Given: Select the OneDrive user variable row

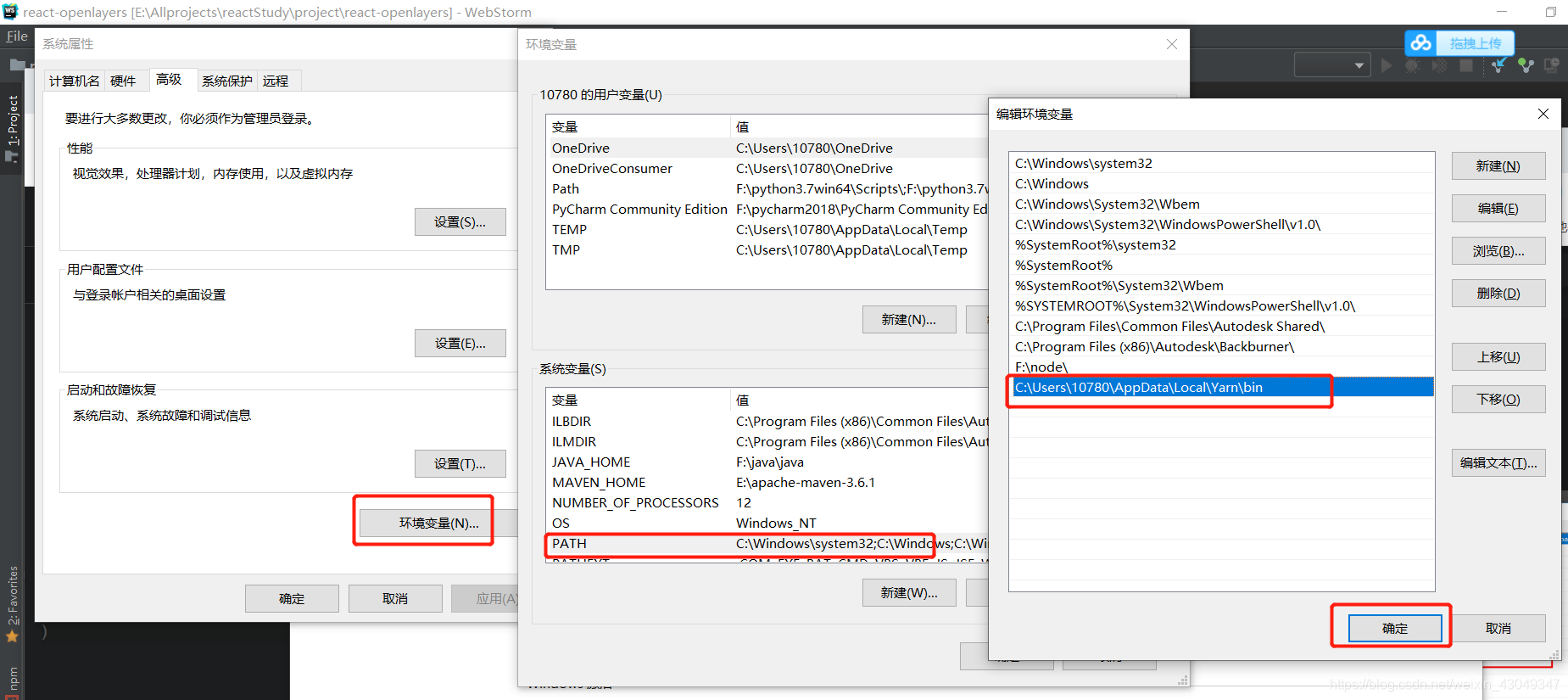Looking at the screenshot, I should [x=767, y=148].
